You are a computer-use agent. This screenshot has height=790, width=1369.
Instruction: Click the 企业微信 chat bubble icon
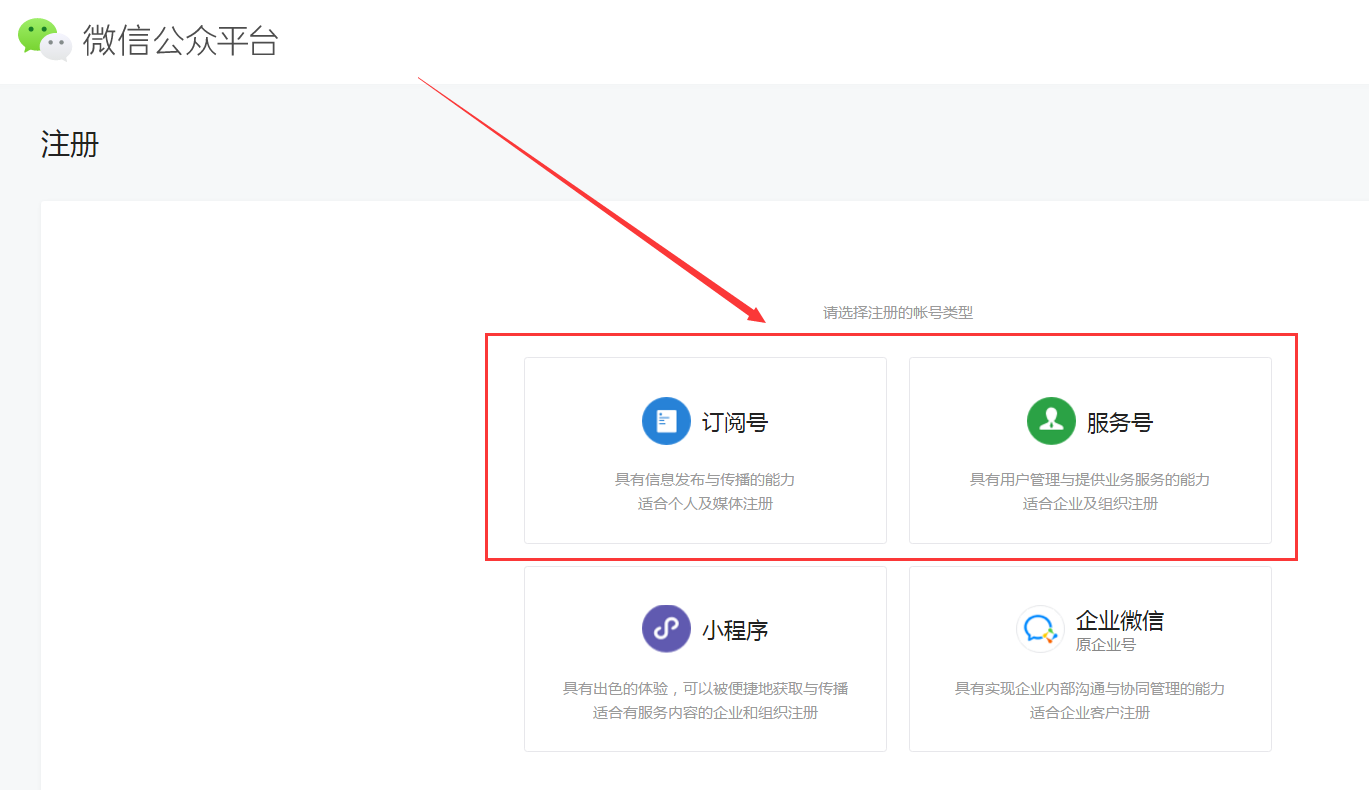1041,629
